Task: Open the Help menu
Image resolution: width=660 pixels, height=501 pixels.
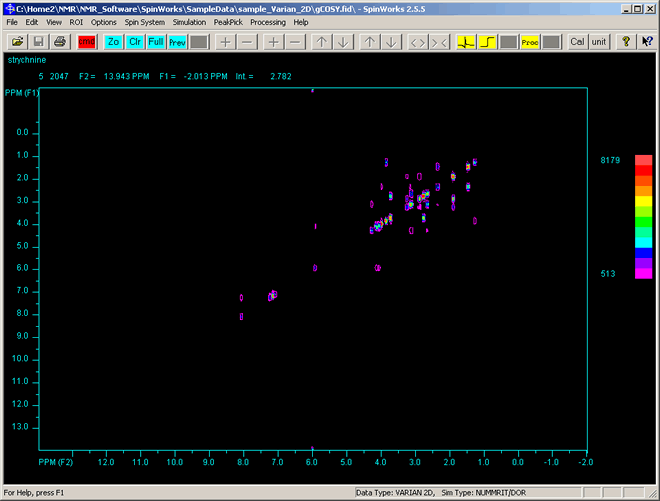Action: tap(301, 22)
